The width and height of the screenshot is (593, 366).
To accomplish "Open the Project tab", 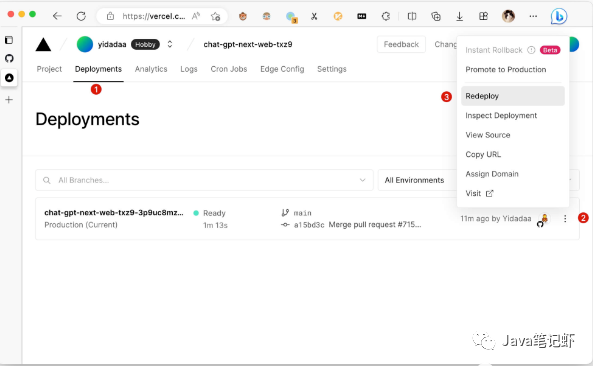I will click(49, 69).
